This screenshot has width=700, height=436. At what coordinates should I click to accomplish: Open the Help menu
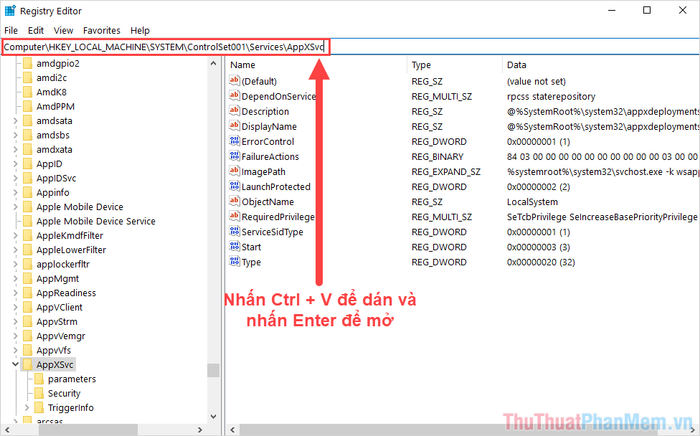140,30
